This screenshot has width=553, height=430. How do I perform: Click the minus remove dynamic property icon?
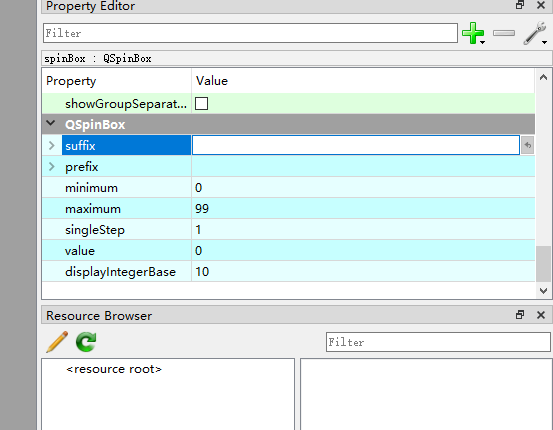click(504, 33)
